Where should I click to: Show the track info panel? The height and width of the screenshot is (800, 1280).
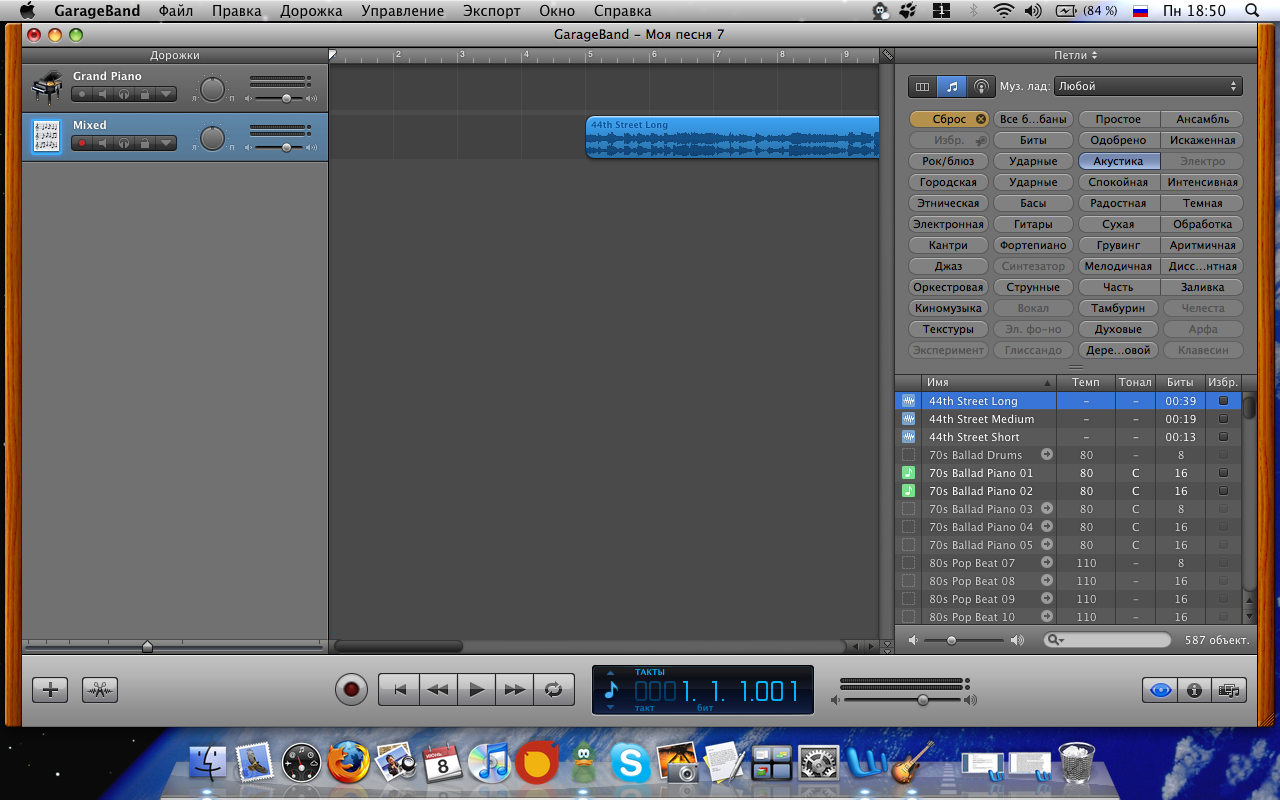click(1194, 690)
